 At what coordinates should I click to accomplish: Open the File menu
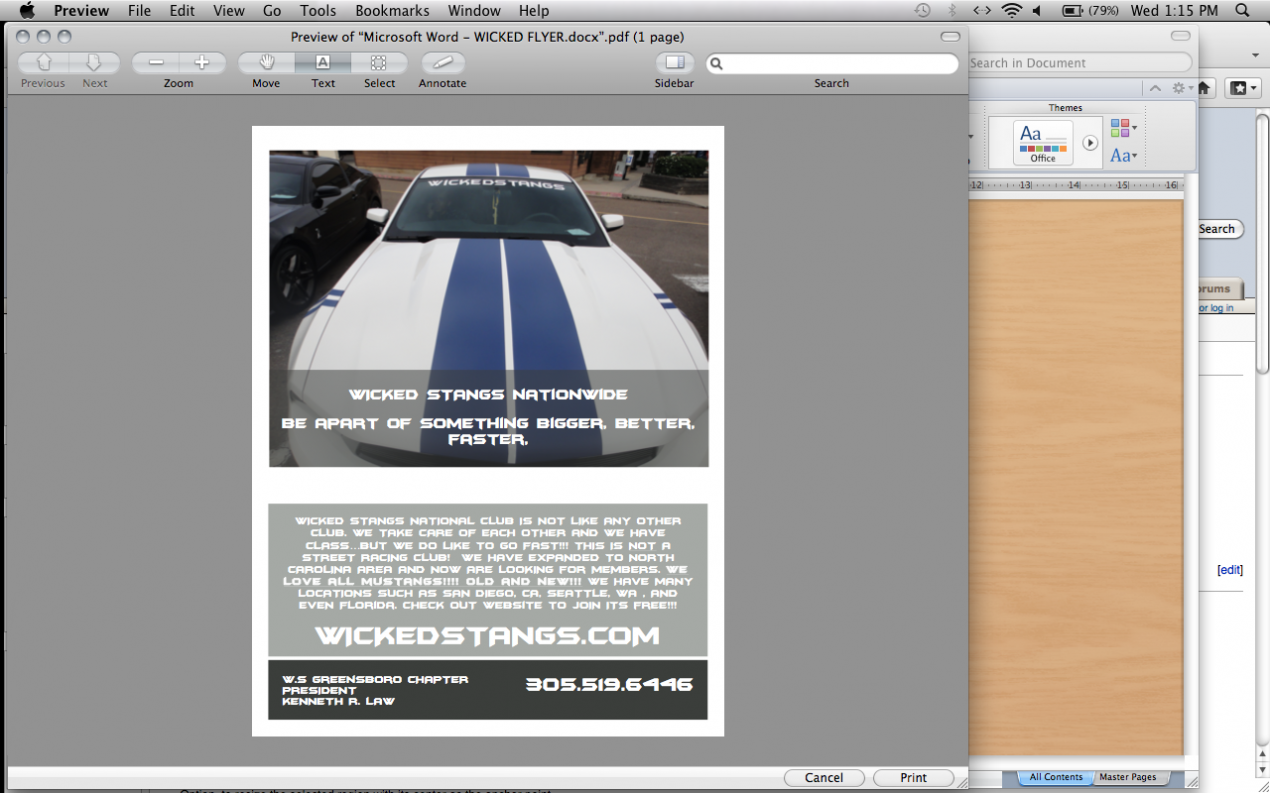(x=139, y=11)
